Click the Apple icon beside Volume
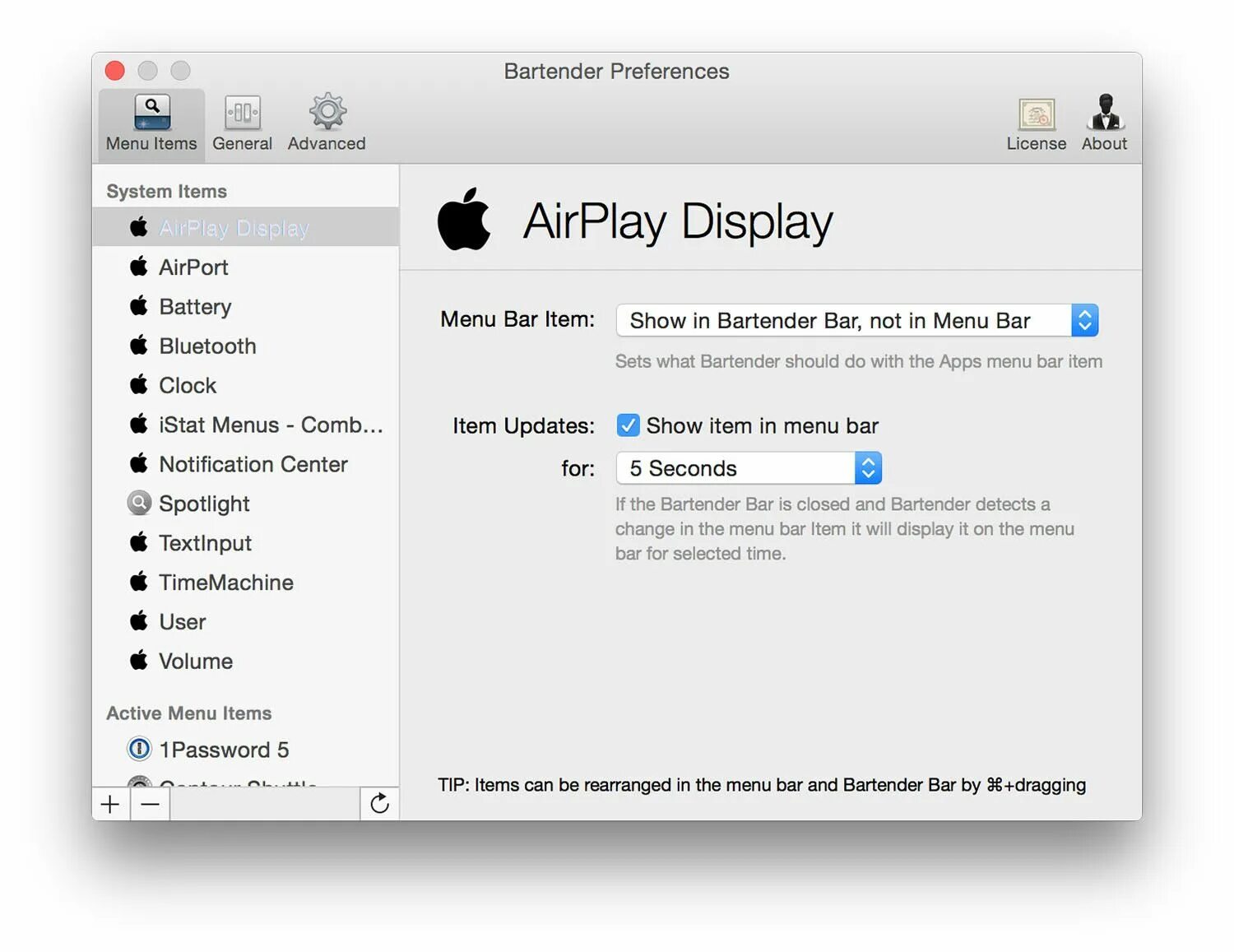The image size is (1234, 952). (x=139, y=660)
